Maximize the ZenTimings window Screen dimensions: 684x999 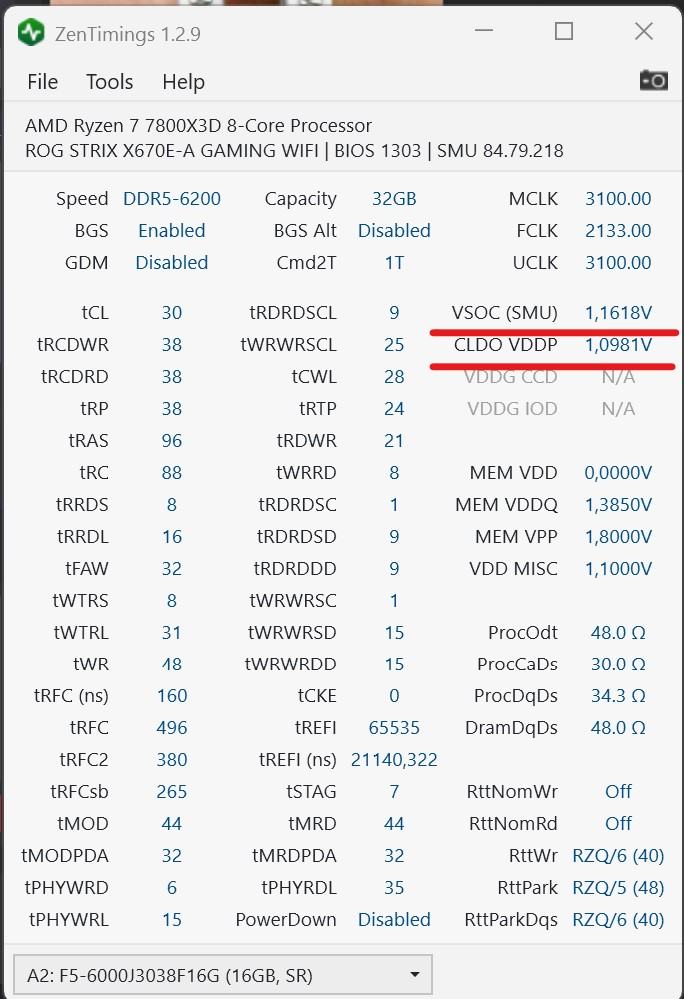pyautogui.click(x=564, y=31)
